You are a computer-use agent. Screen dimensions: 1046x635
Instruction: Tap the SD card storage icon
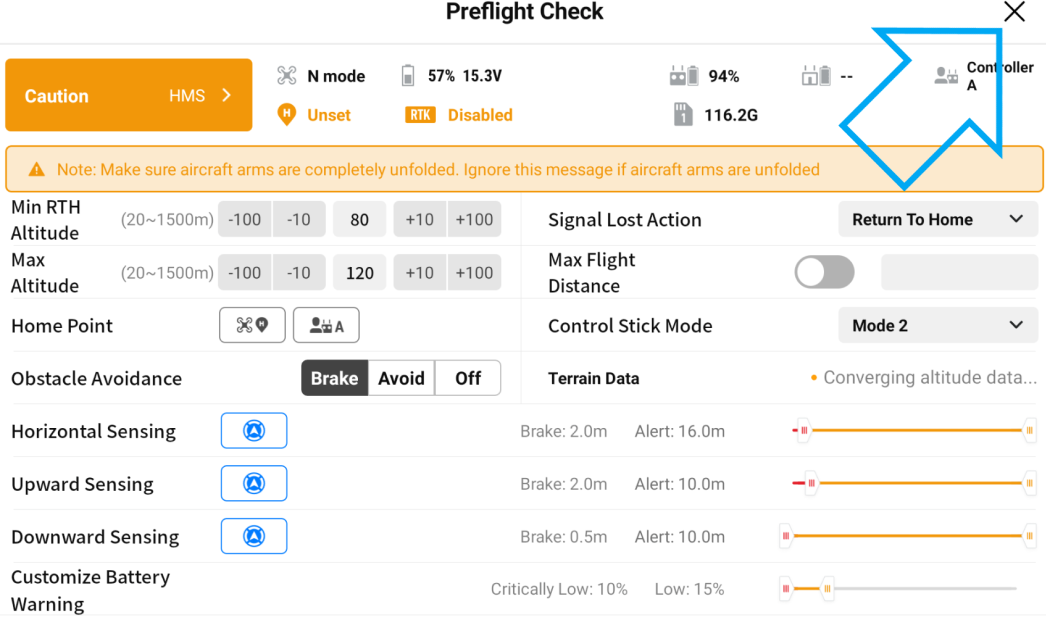(684, 115)
